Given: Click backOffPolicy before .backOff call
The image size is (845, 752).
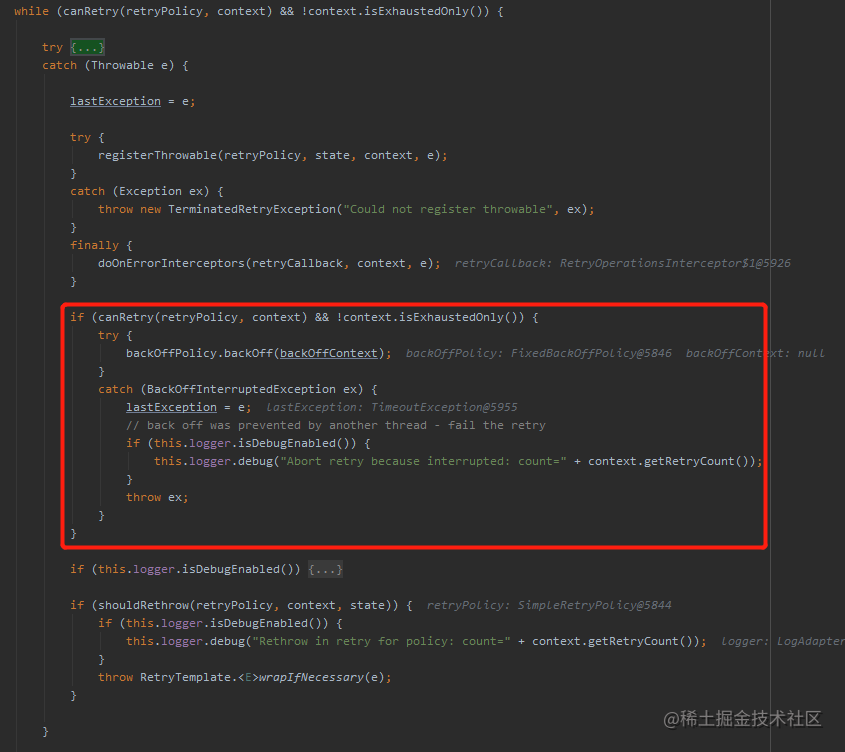Looking at the screenshot, I should pos(171,353).
